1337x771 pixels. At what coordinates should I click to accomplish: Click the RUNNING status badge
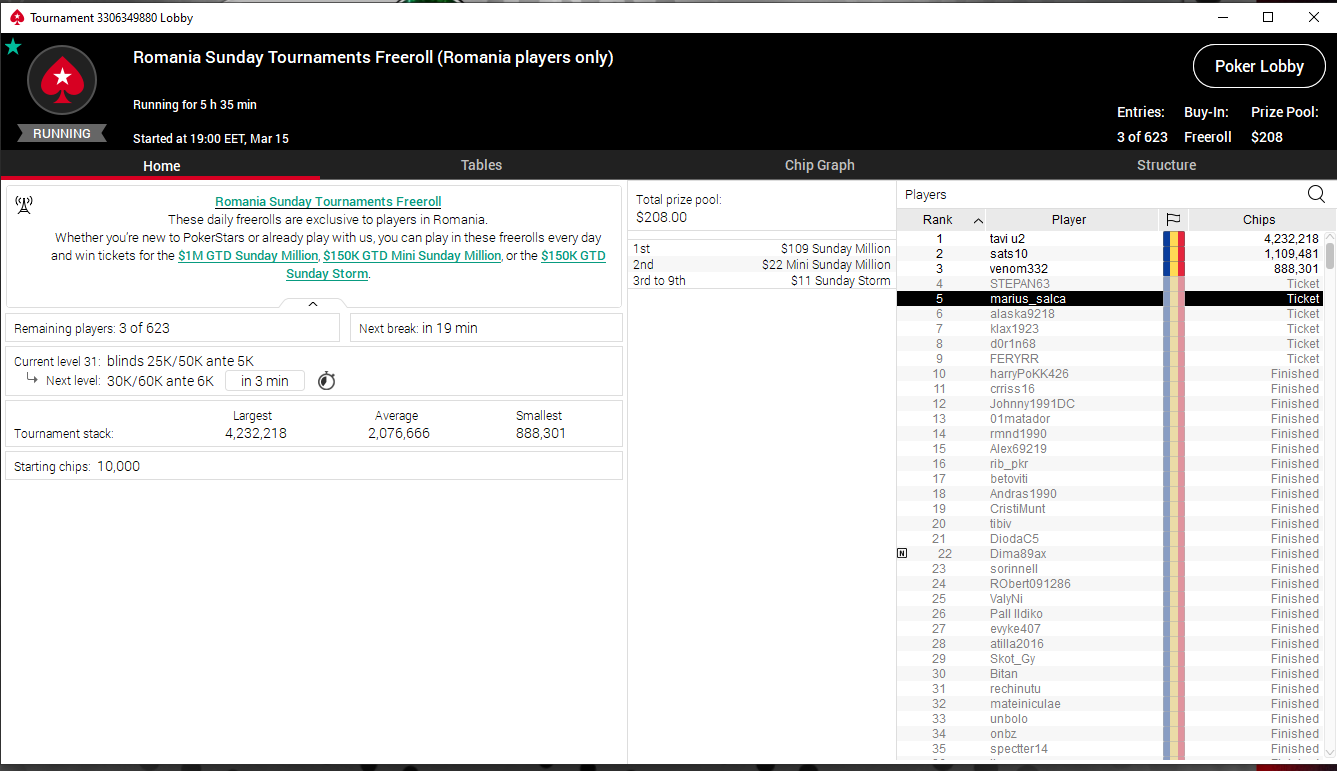[x=62, y=134]
